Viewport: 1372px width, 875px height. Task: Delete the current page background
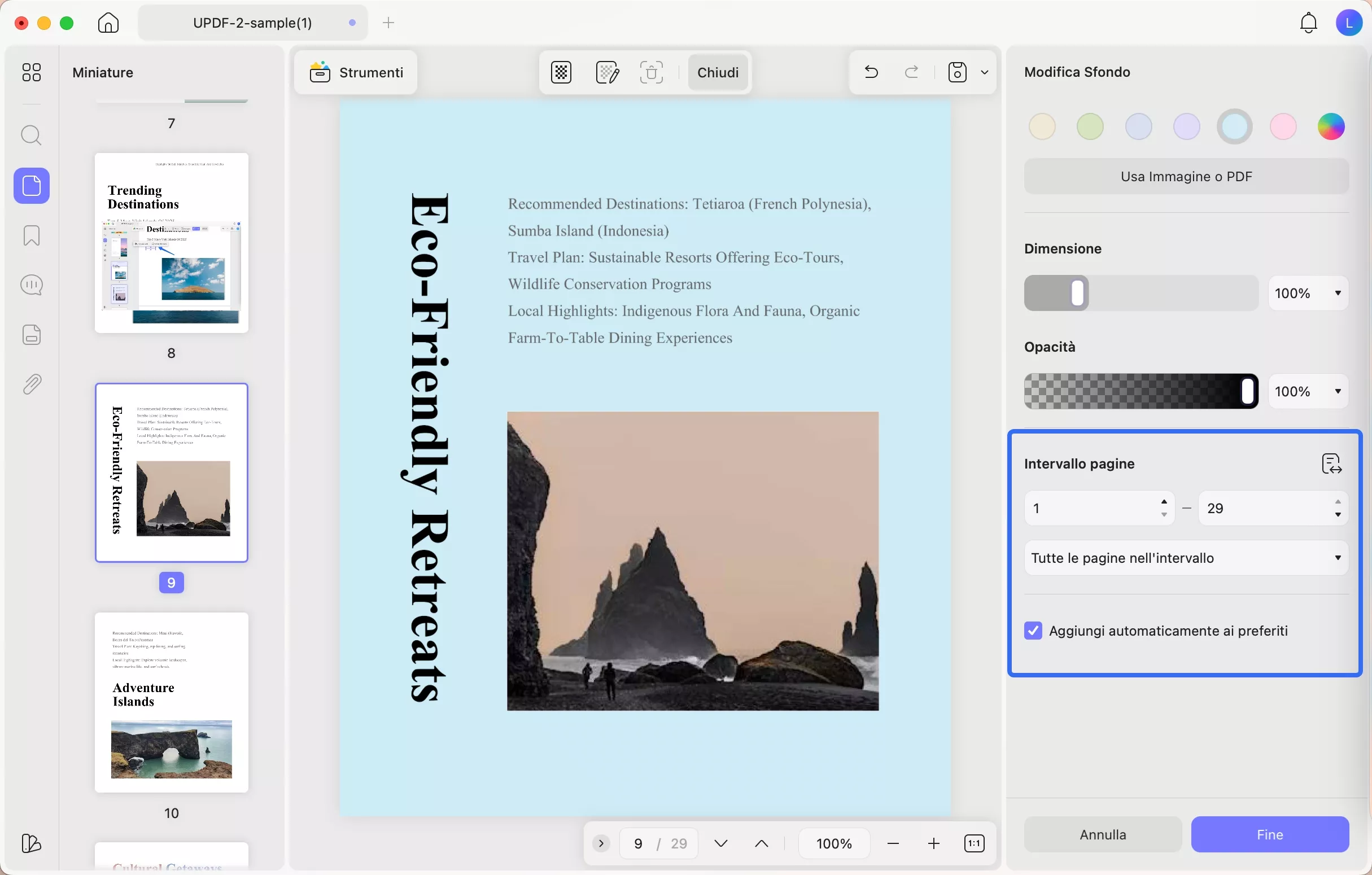(652, 72)
